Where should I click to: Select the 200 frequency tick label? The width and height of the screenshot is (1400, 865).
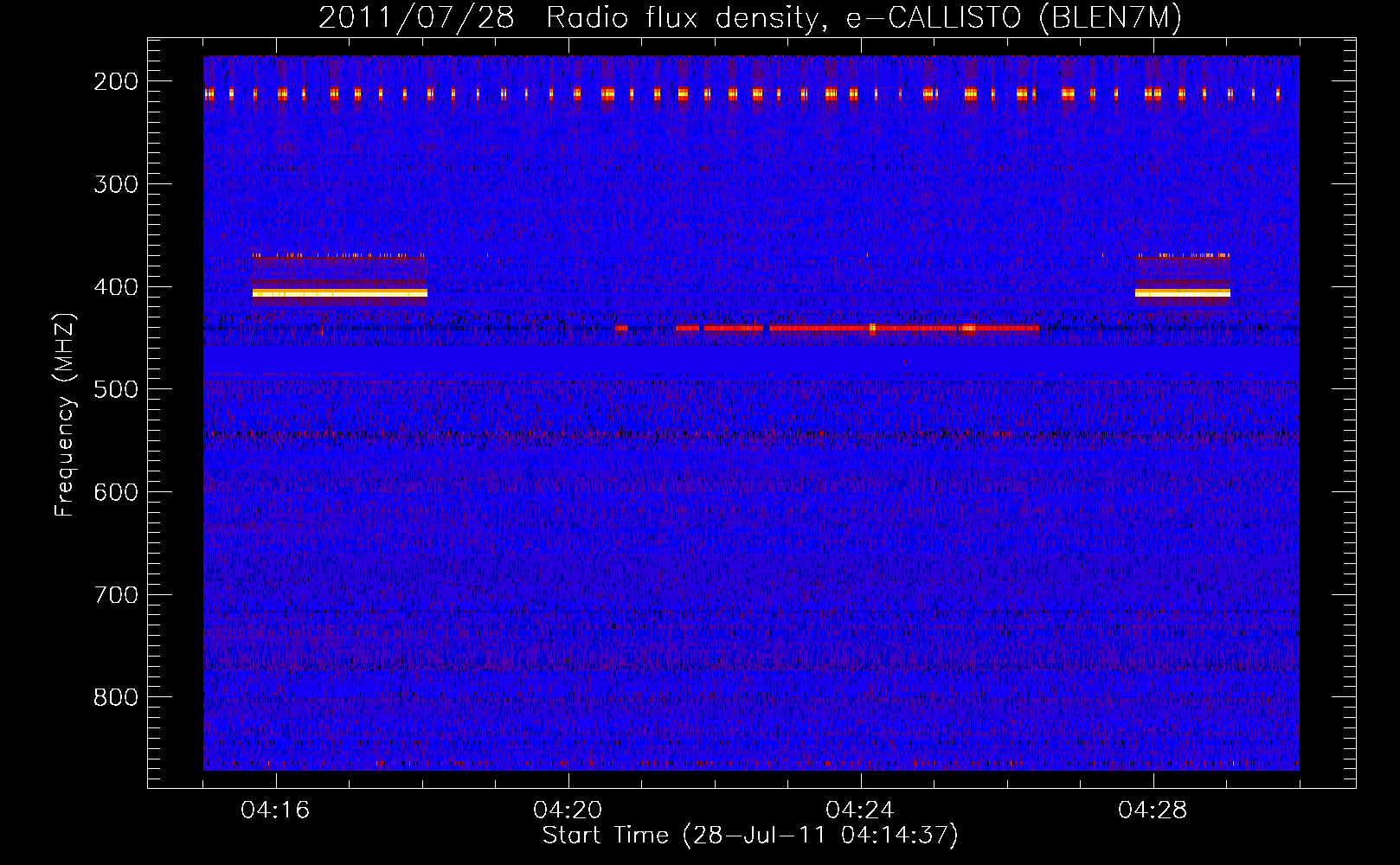pos(116,80)
